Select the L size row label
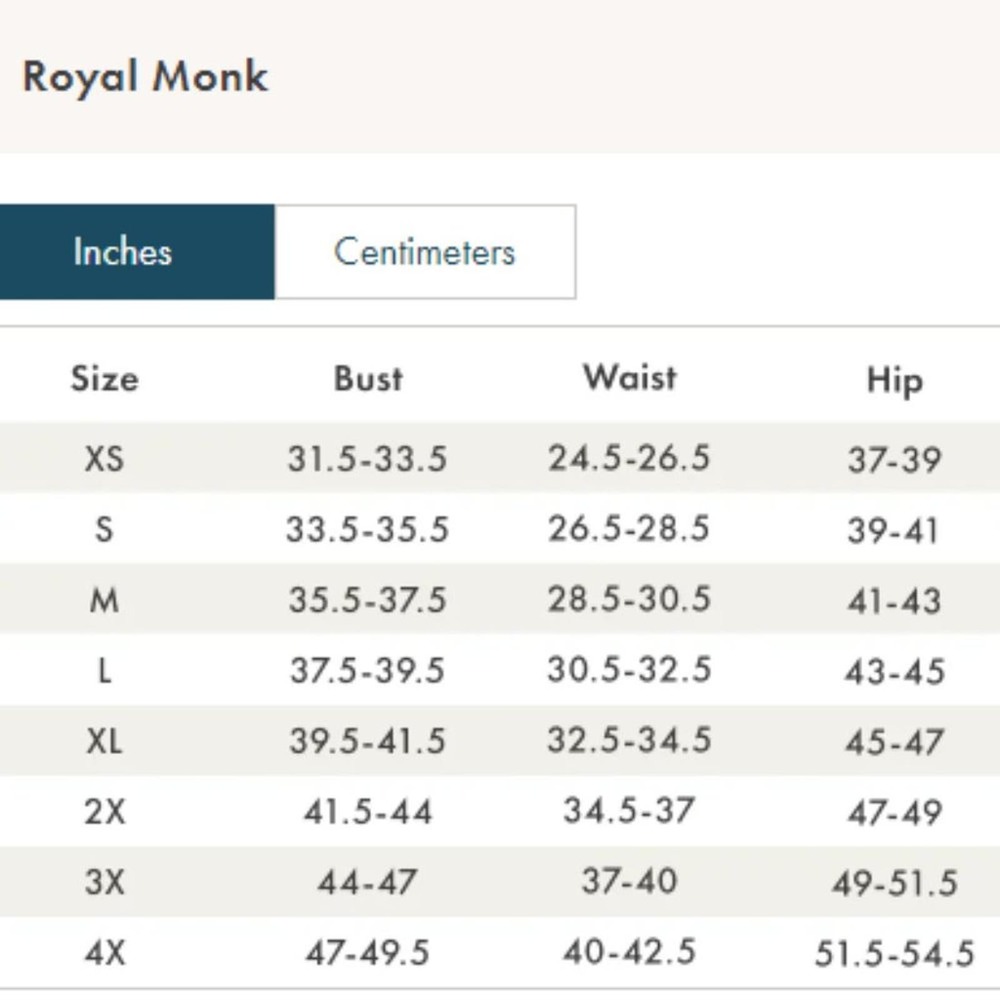The width and height of the screenshot is (1000, 1000). [x=104, y=670]
